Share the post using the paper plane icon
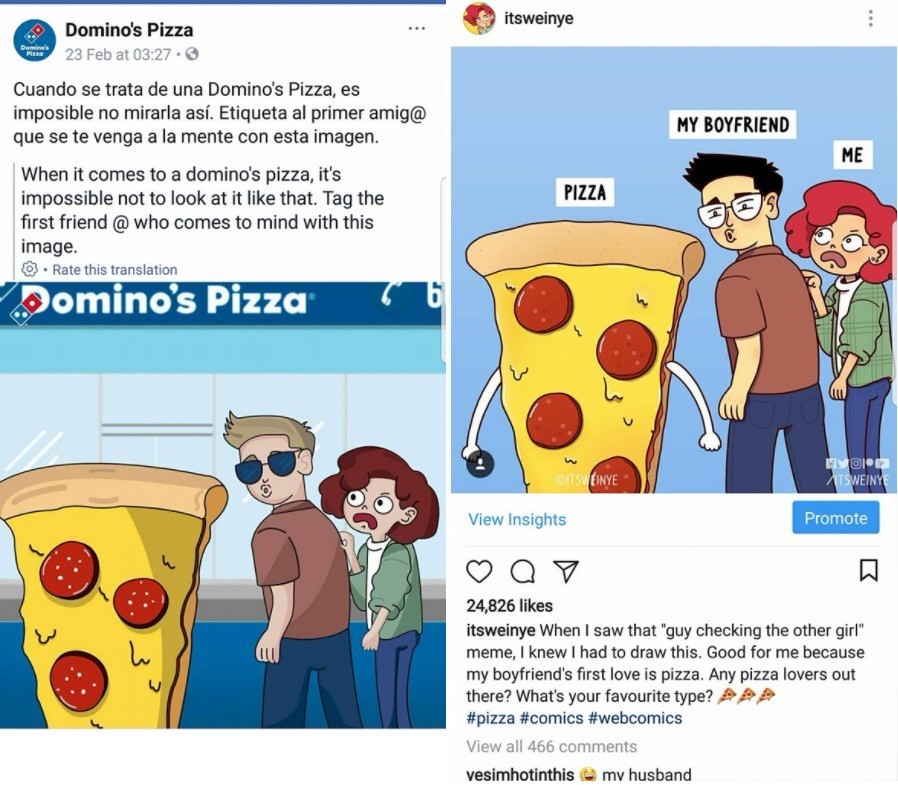This screenshot has width=898, height=785. click(x=565, y=571)
